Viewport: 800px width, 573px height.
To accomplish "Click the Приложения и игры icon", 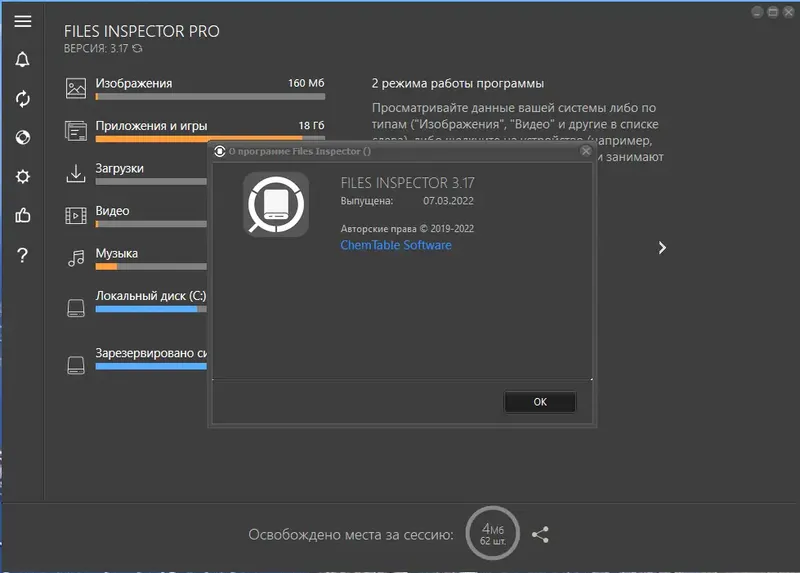I will coord(76,131).
